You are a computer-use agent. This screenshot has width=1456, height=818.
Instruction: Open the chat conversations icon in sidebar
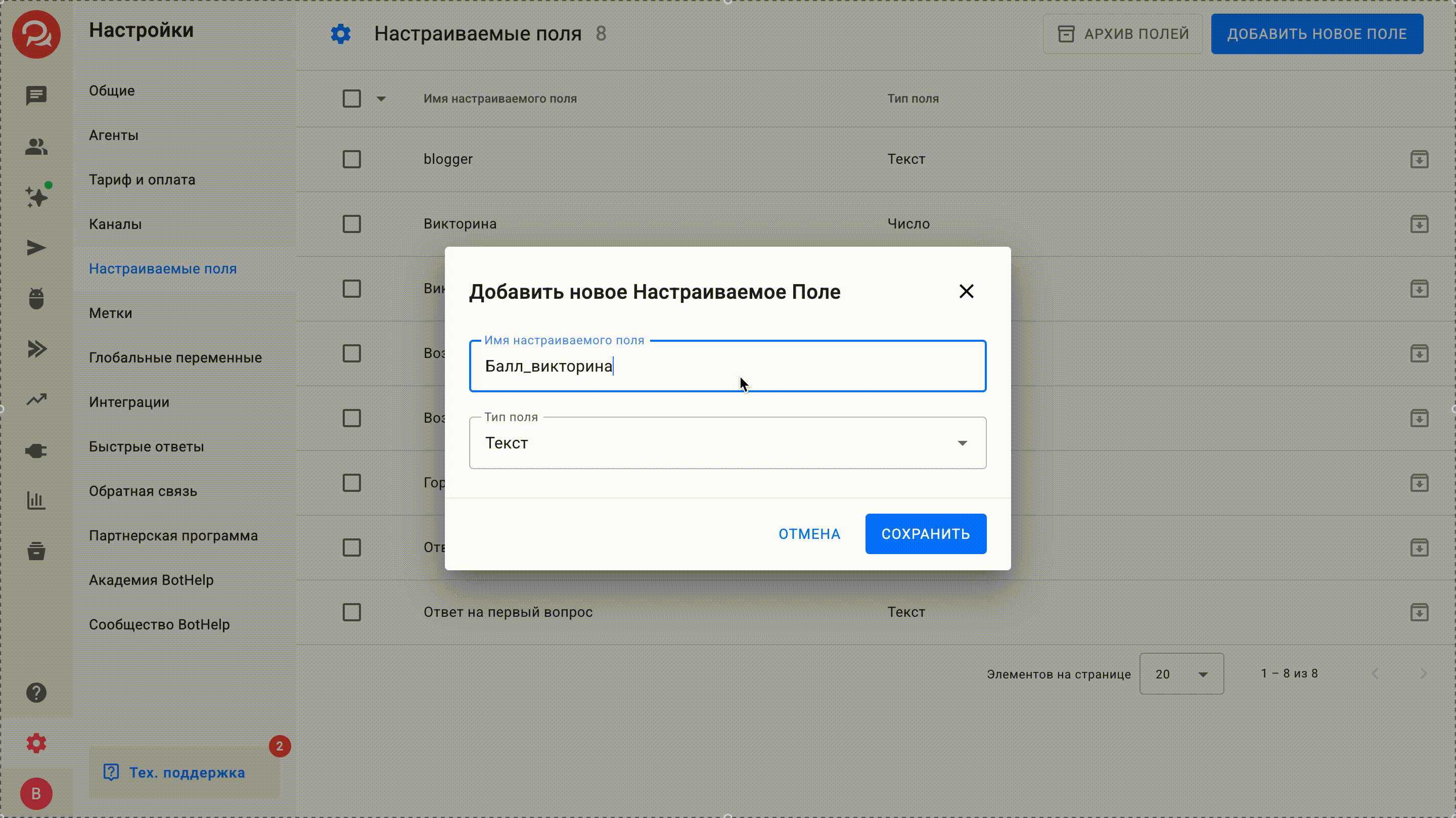pyautogui.click(x=36, y=96)
